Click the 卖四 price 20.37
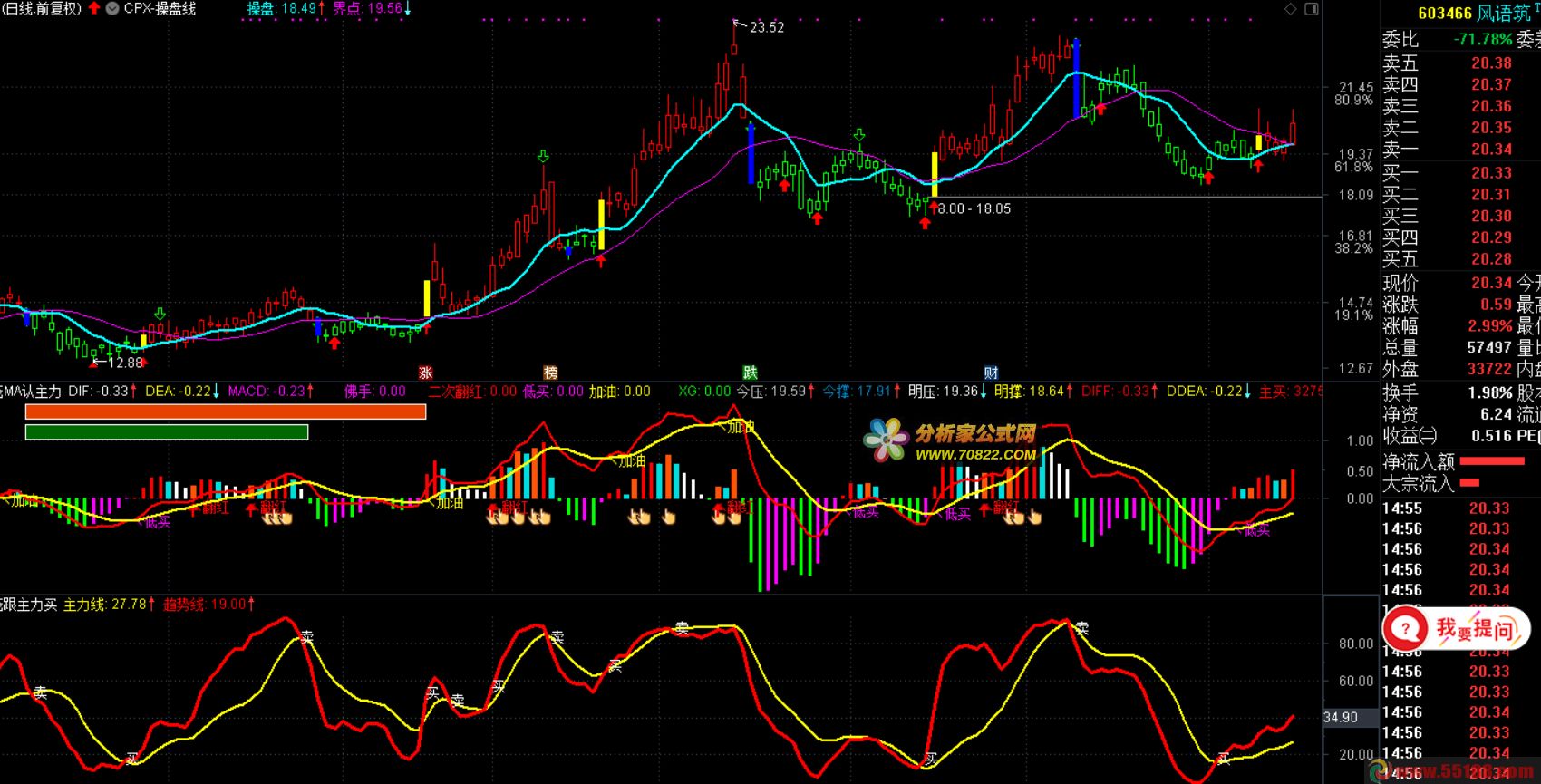The height and width of the screenshot is (784, 1541). 1491,84
